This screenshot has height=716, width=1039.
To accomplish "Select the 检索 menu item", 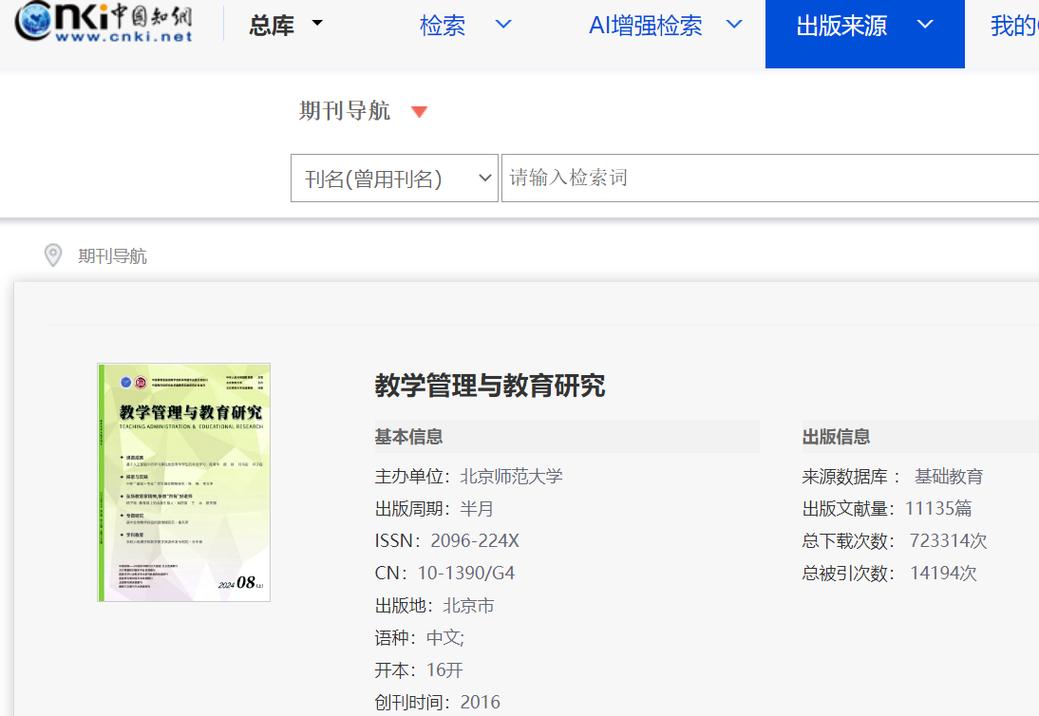I will coord(442,26).
